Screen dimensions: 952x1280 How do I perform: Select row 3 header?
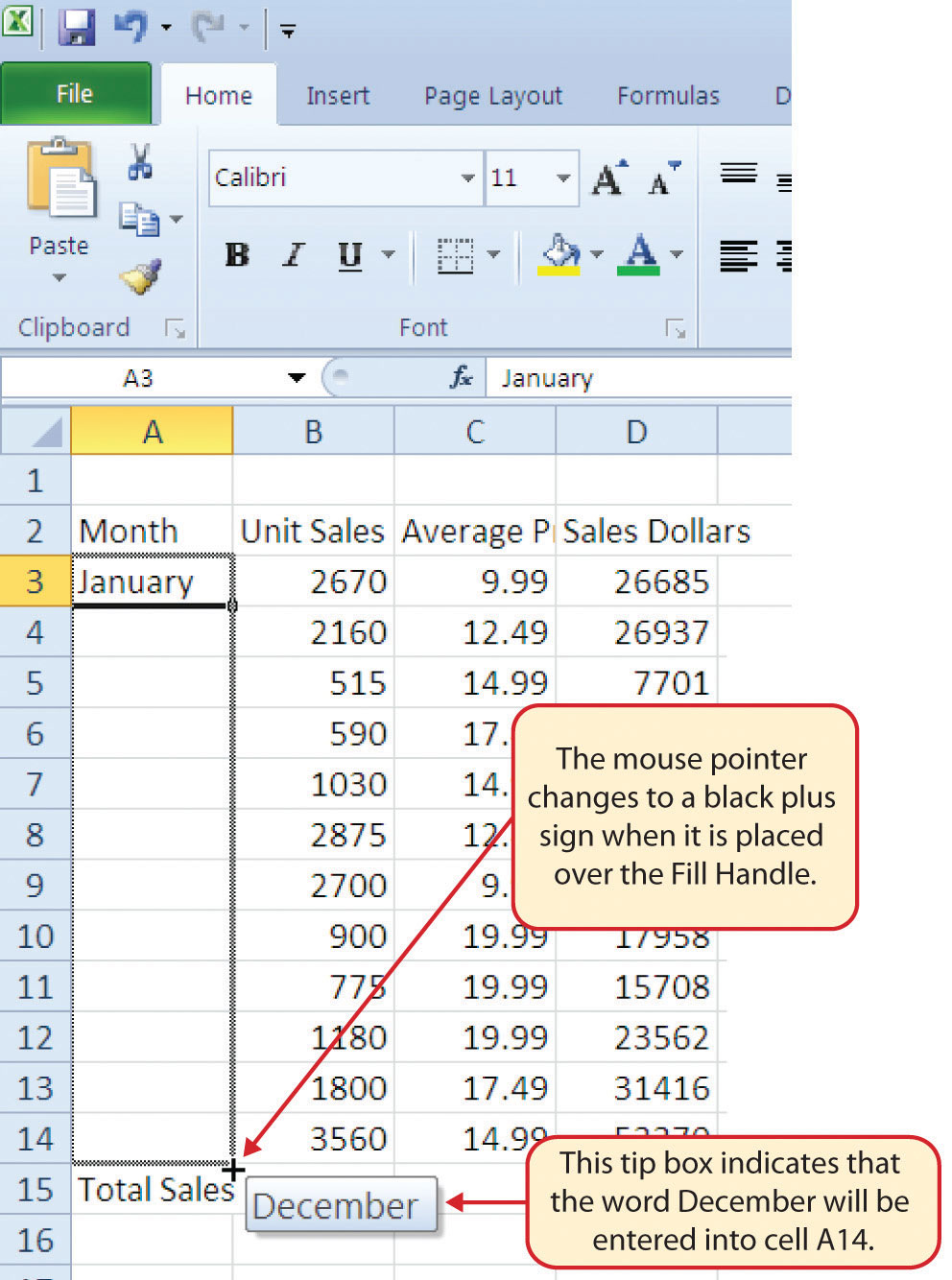click(x=36, y=581)
